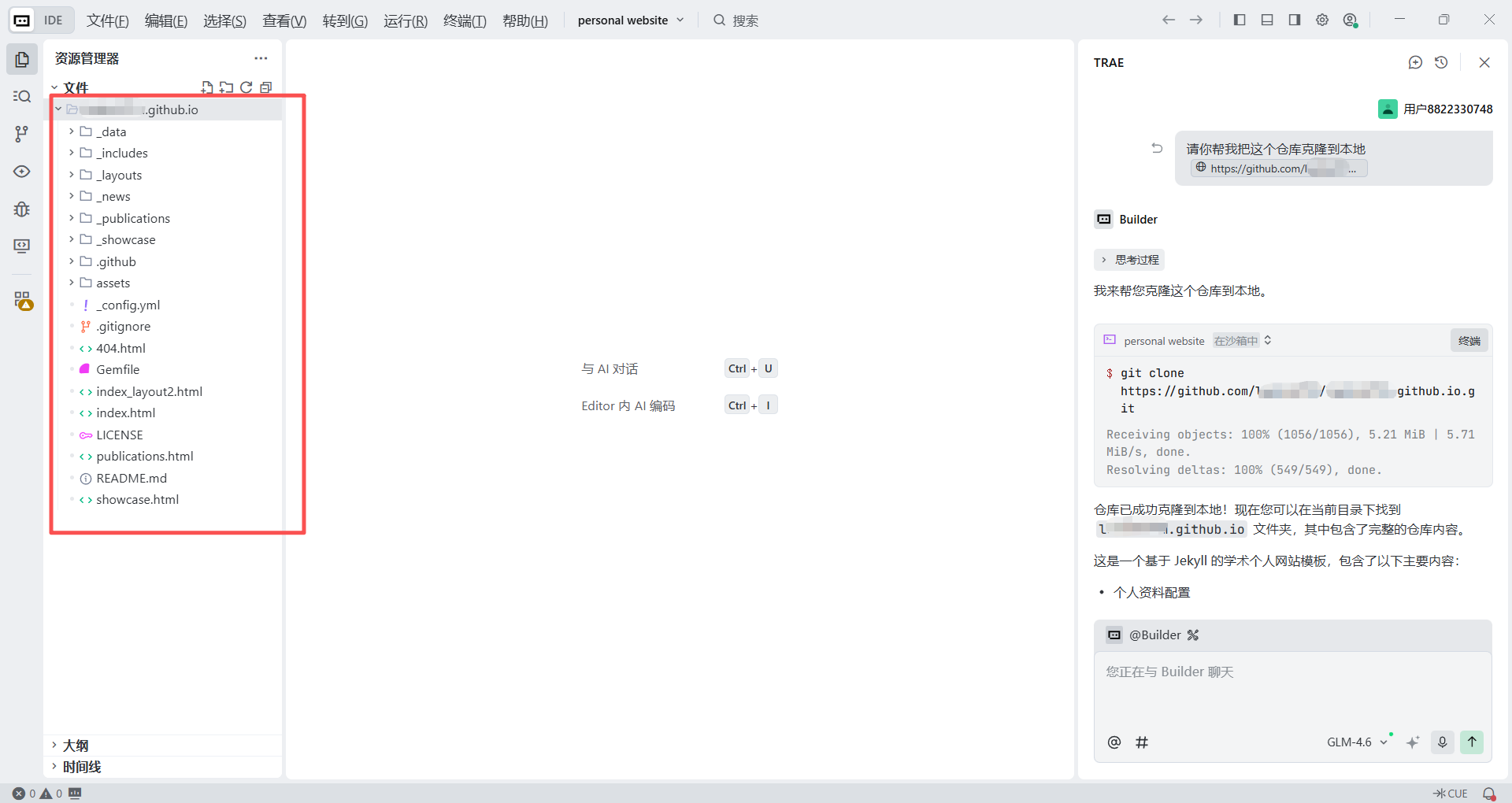This screenshot has width=1512, height=803.
Task: Open the Search icon in activity bar
Action: click(22, 96)
